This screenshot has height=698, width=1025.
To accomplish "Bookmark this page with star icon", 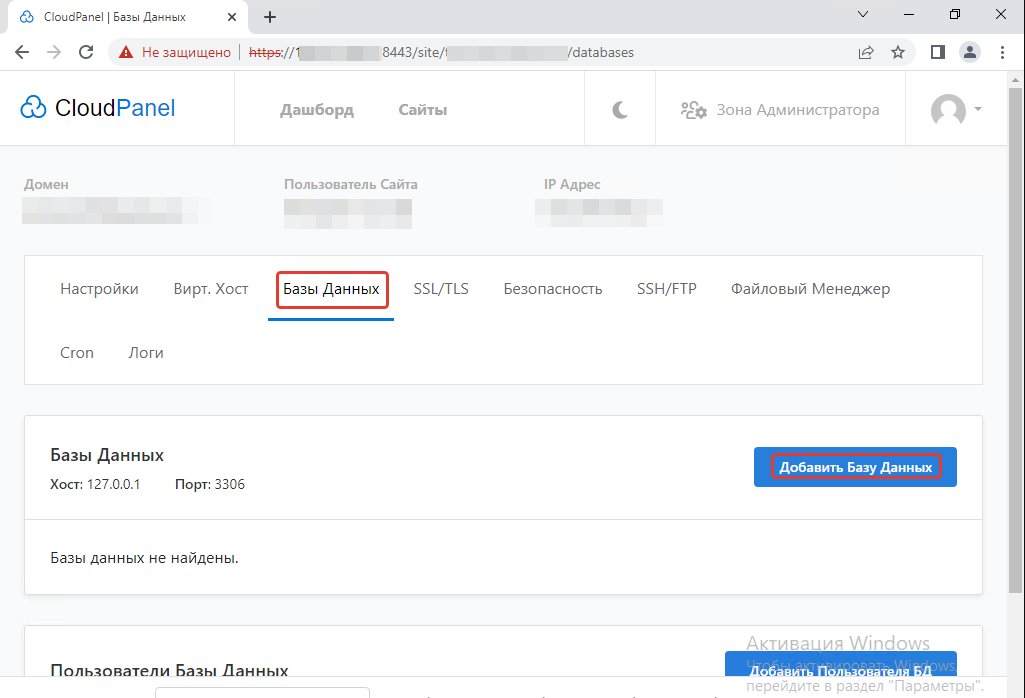I will click(897, 52).
